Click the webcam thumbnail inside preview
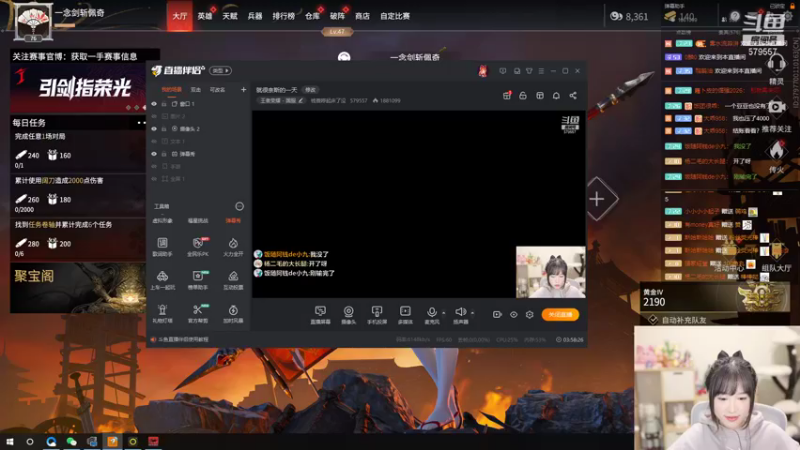The height and width of the screenshot is (450, 800). click(x=551, y=272)
